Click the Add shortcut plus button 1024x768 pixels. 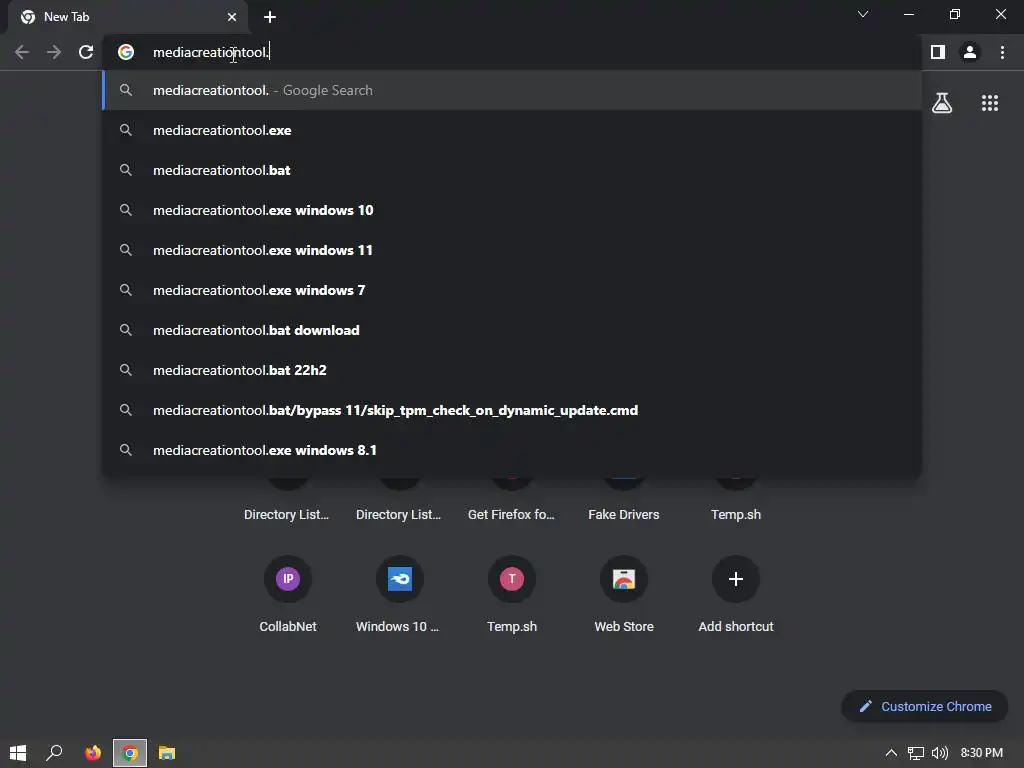(735, 579)
